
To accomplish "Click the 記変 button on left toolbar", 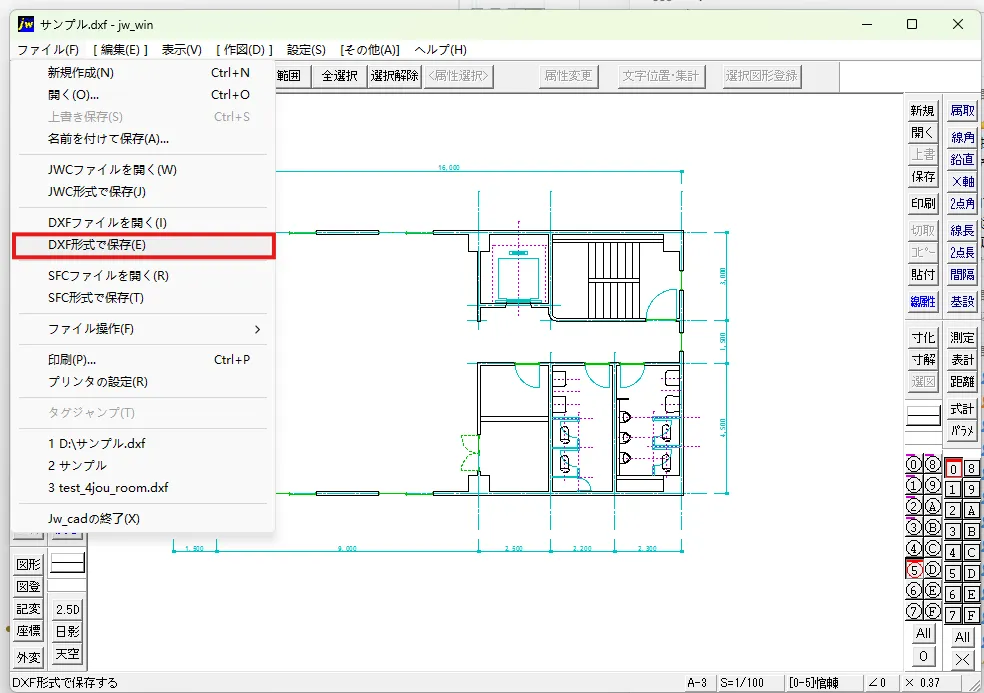I will (x=28, y=609).
